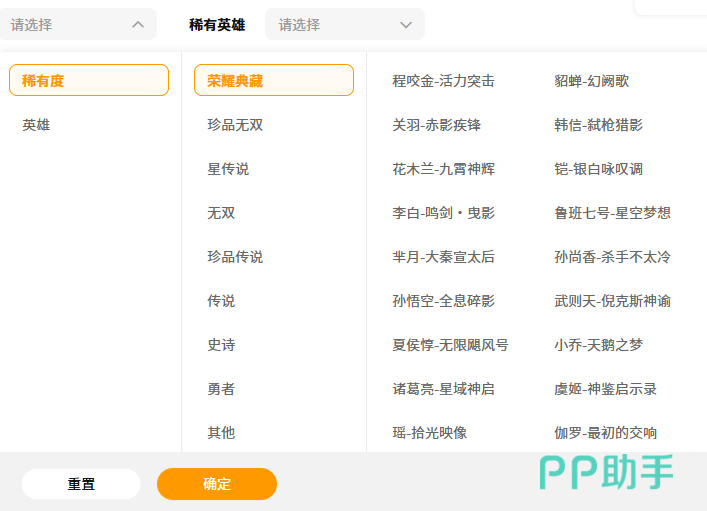Choose the 珍品无双 rarity option

pyautogui.click(x=235, y=125)
